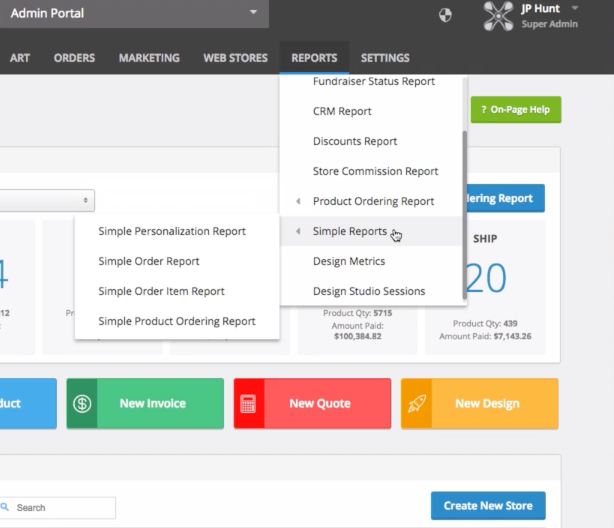This screenshot has width=614, height=528.
Task: Open the select box above the stat cards
Action: click(47, 201)
